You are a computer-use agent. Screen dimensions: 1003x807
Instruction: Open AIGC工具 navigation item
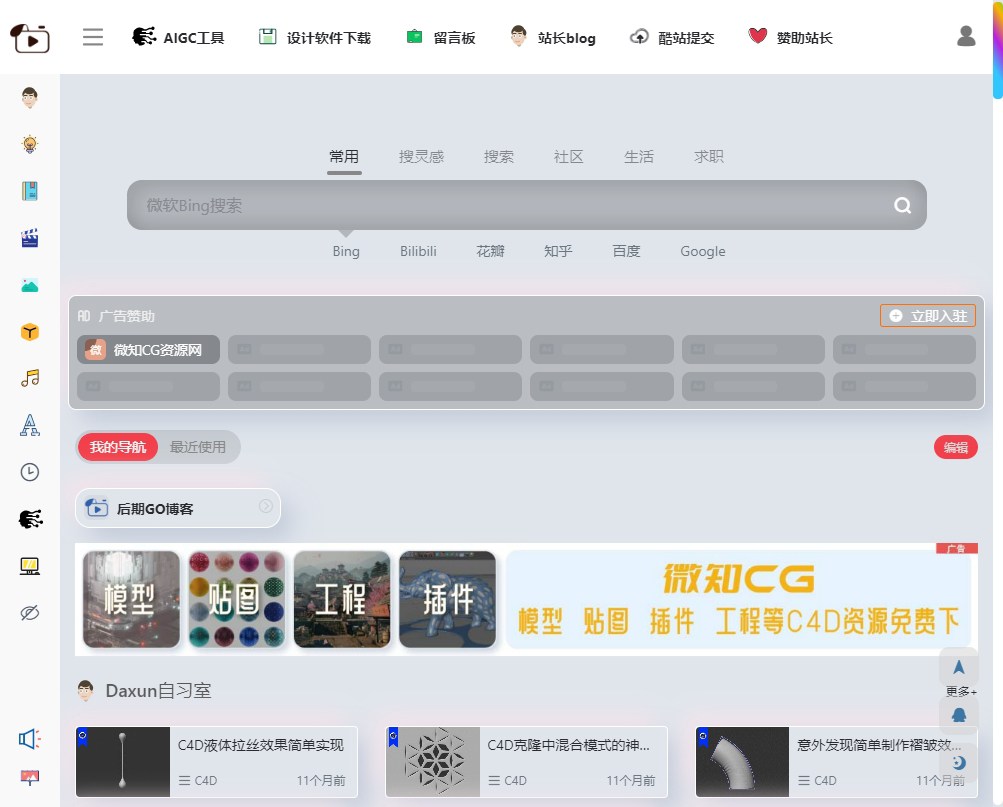point(178,37)
